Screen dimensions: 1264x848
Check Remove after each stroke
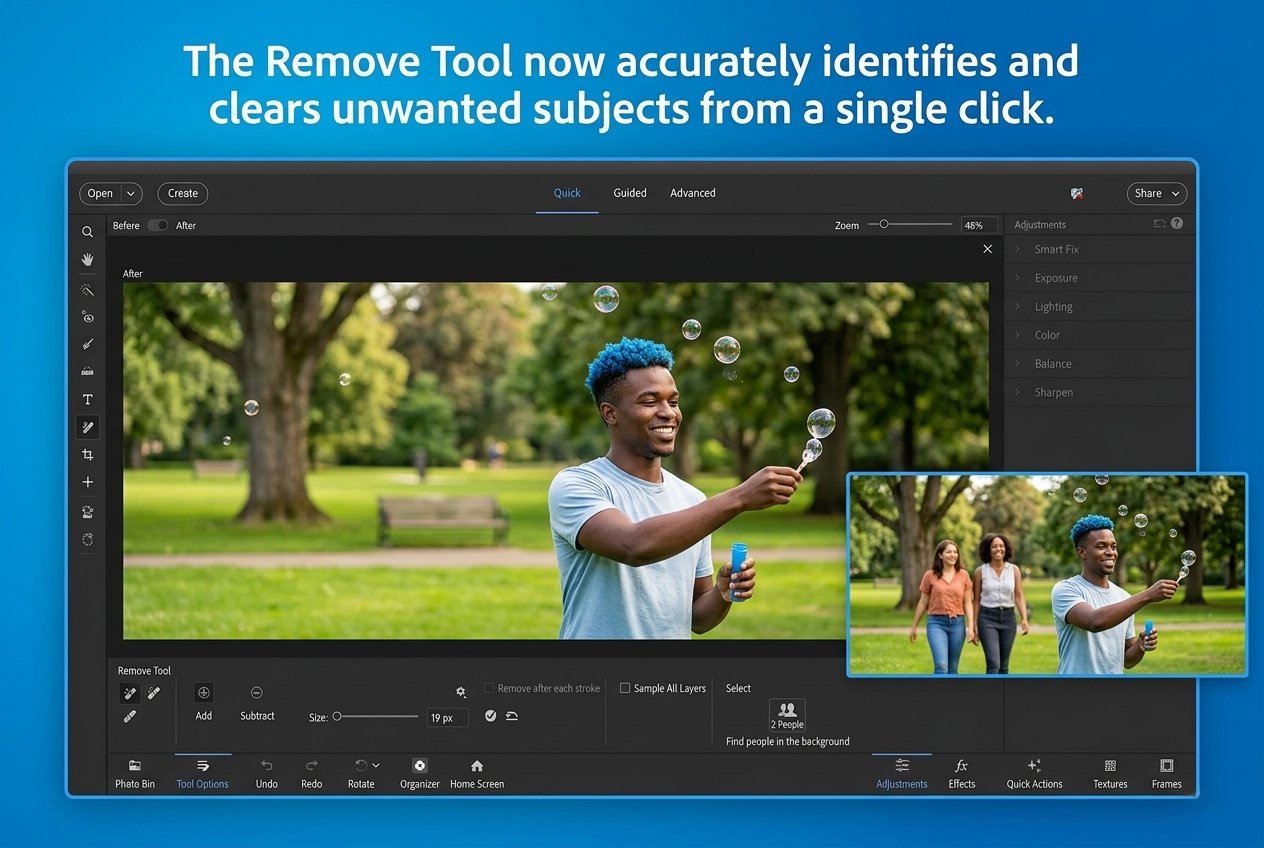(x=489, y=688)
